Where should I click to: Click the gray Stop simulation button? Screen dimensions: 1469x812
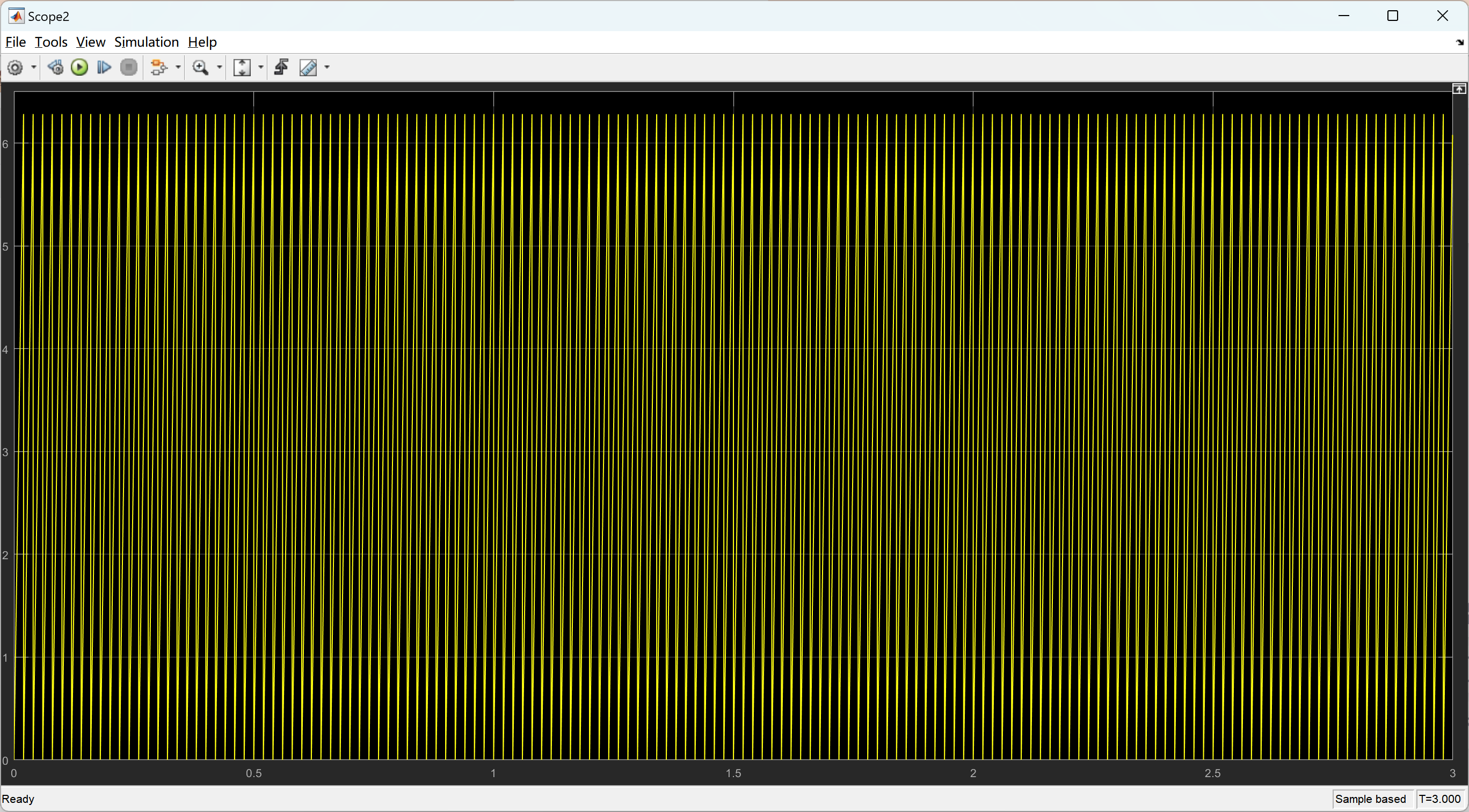[129, 67]
